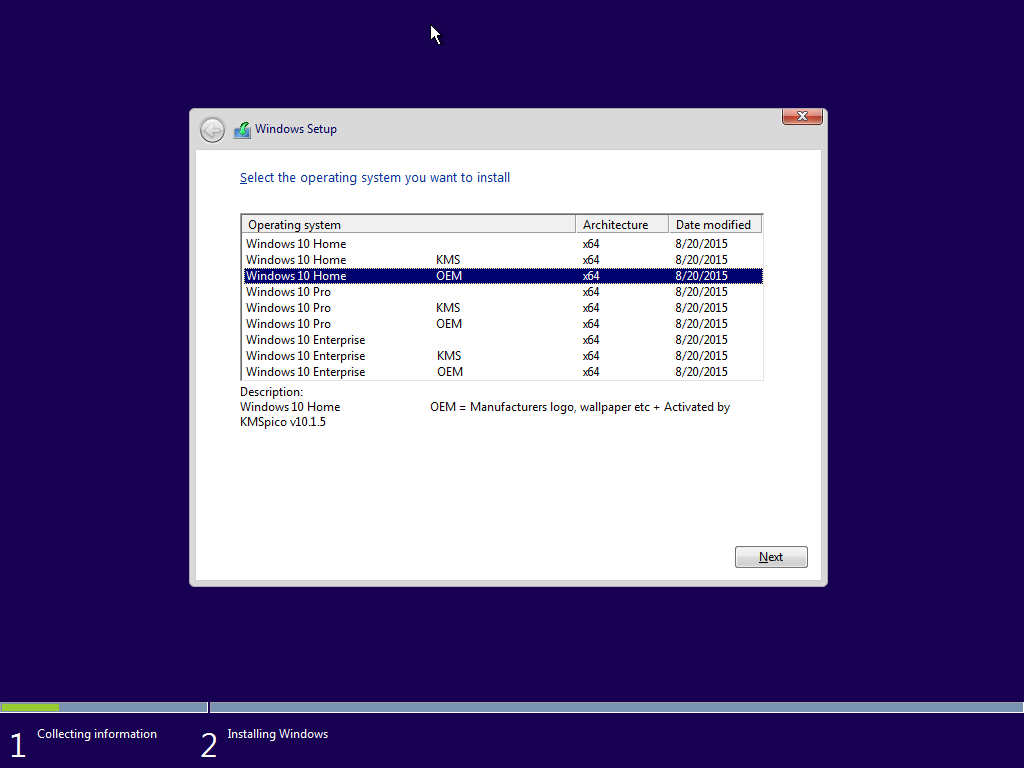Click the back arrow button

(212, 130)
